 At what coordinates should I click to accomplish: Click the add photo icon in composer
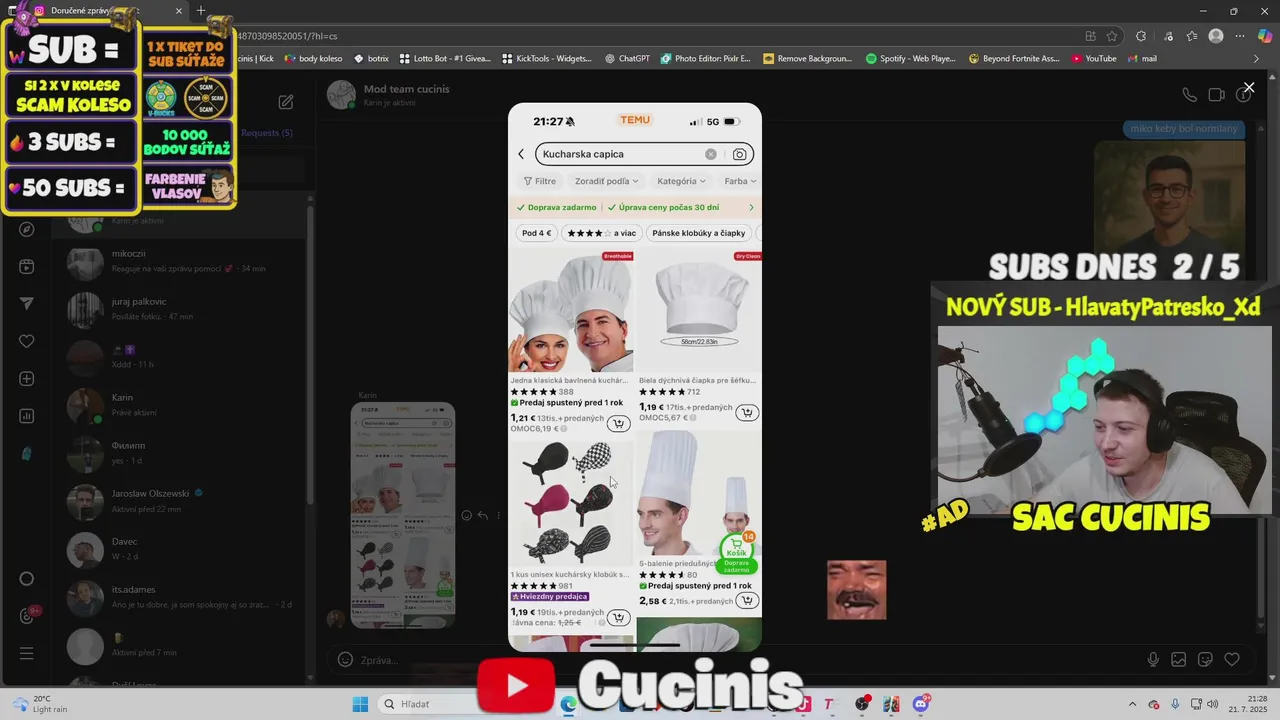pos(1179,660)
